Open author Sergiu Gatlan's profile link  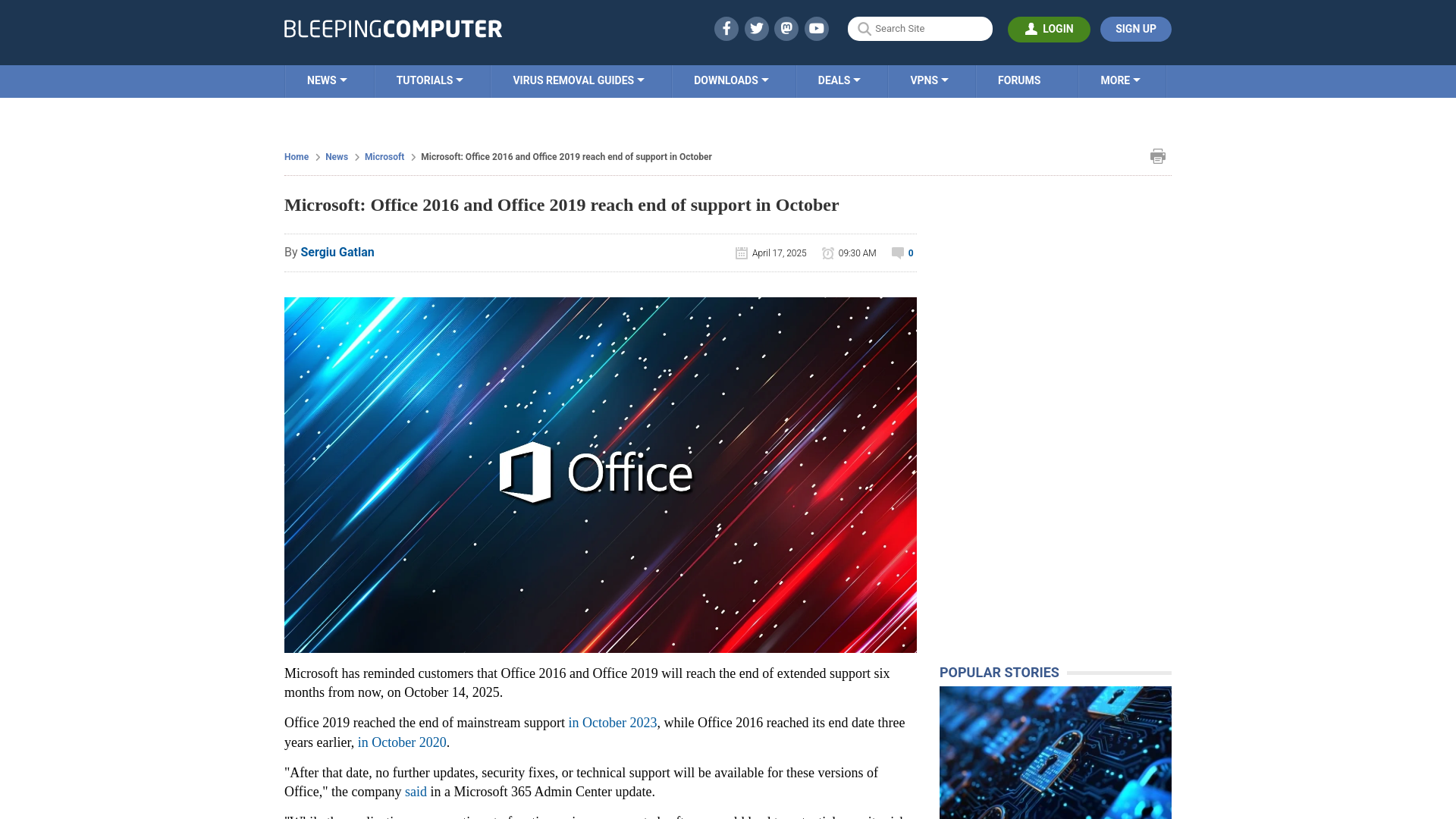[x=337, y=253]
